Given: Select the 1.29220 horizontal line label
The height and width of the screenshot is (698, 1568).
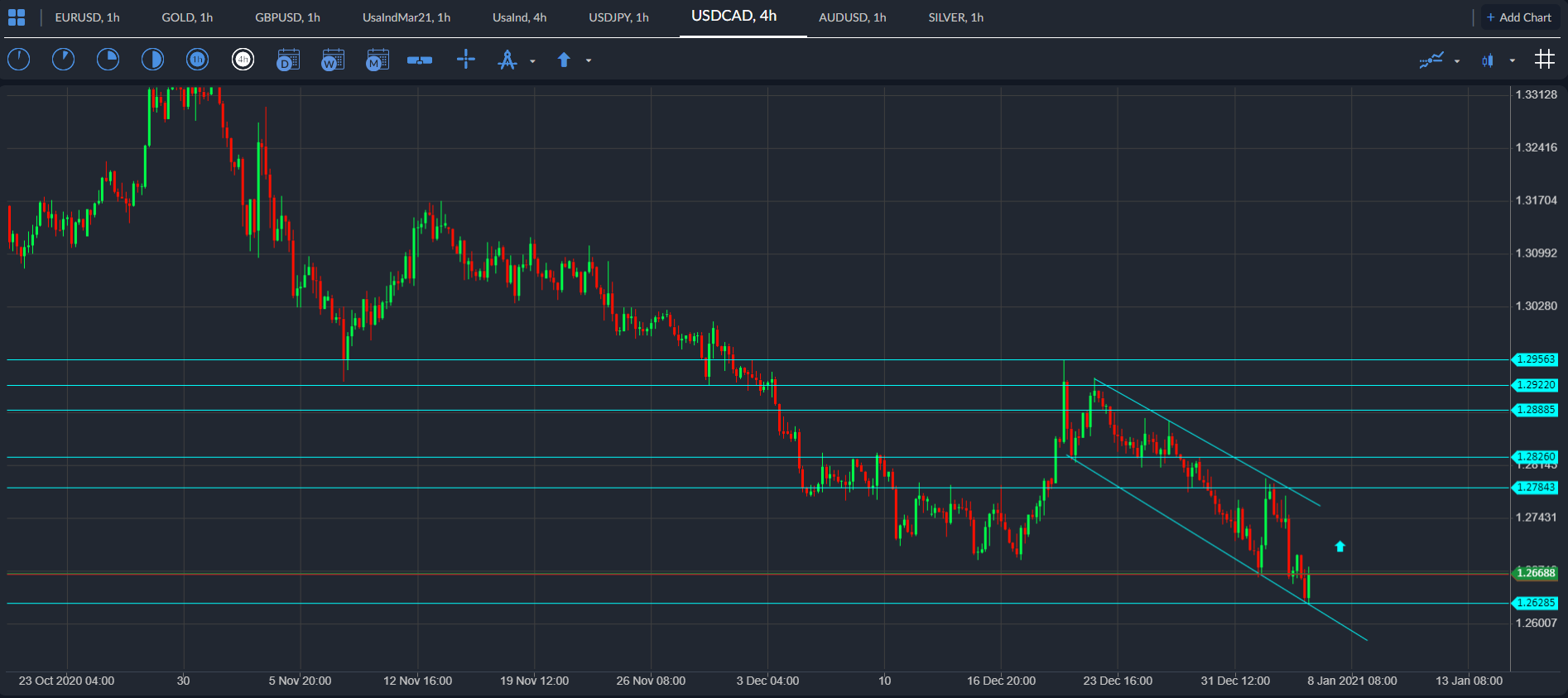Looking at the screenshot, I should pos(1535,385).
